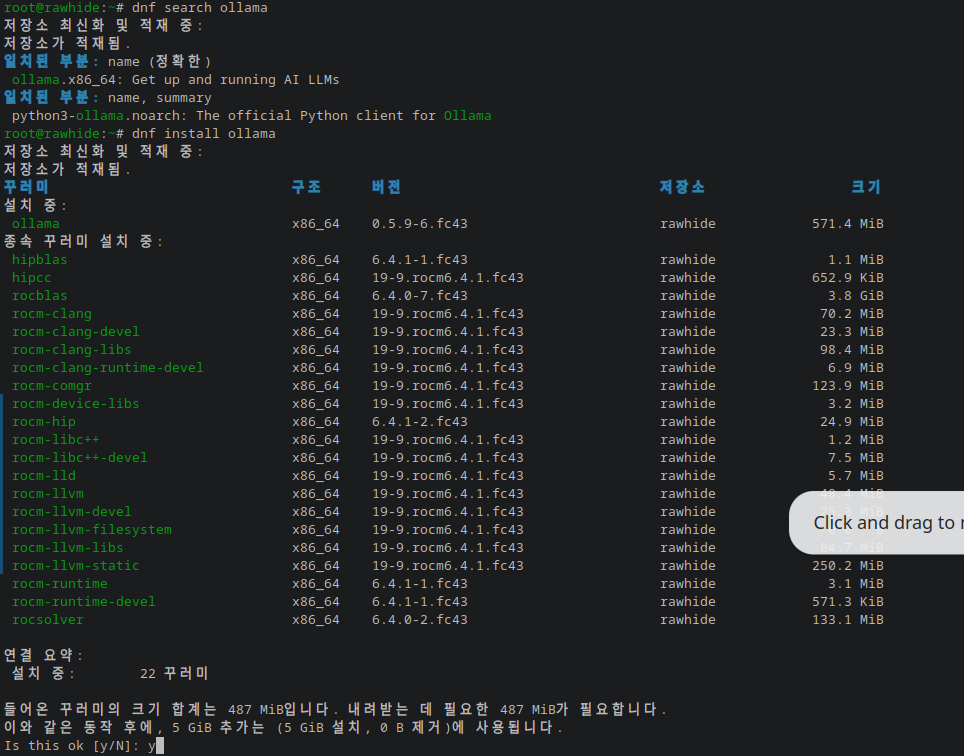Viewport: 964px width, 756px height.
Task: Click the "dnf search ollama" command text
Action: coord(200,8)
